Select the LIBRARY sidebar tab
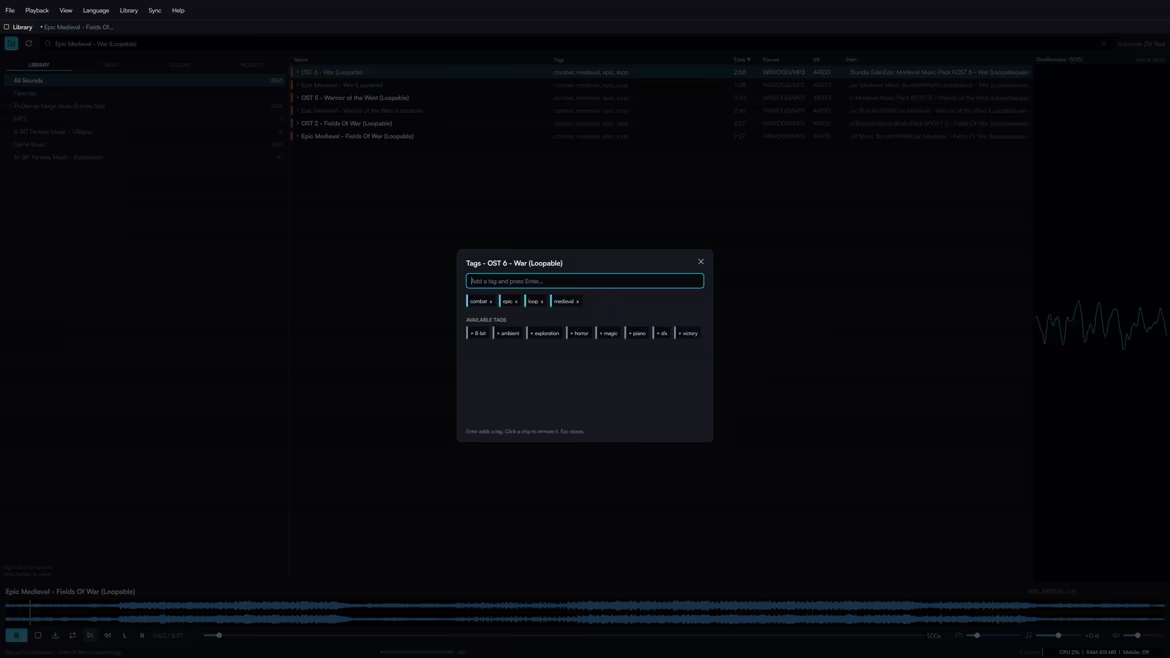The height and width of the screenshot is (658, 1170). 39,65
